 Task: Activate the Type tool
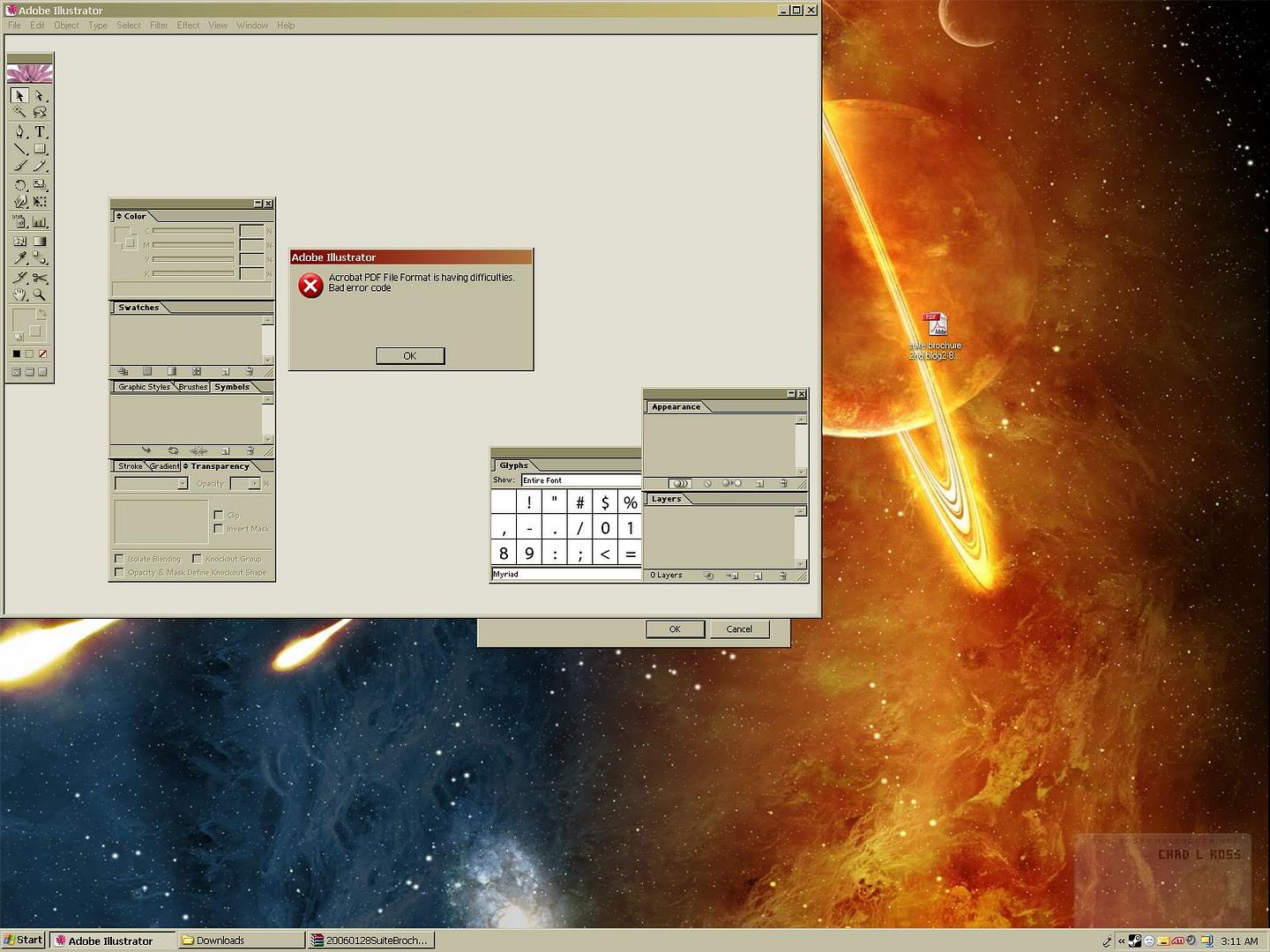point(40,131)
